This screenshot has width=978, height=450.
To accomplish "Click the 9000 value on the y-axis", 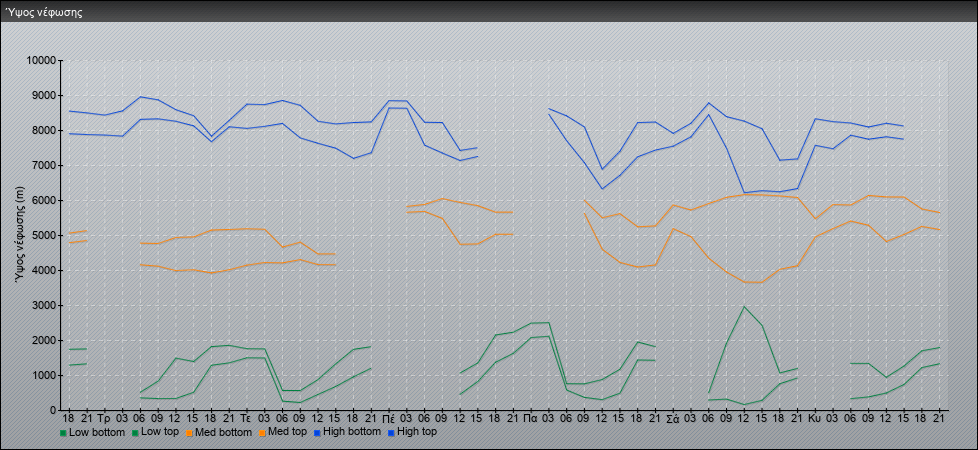I will (x=44, y=95).
